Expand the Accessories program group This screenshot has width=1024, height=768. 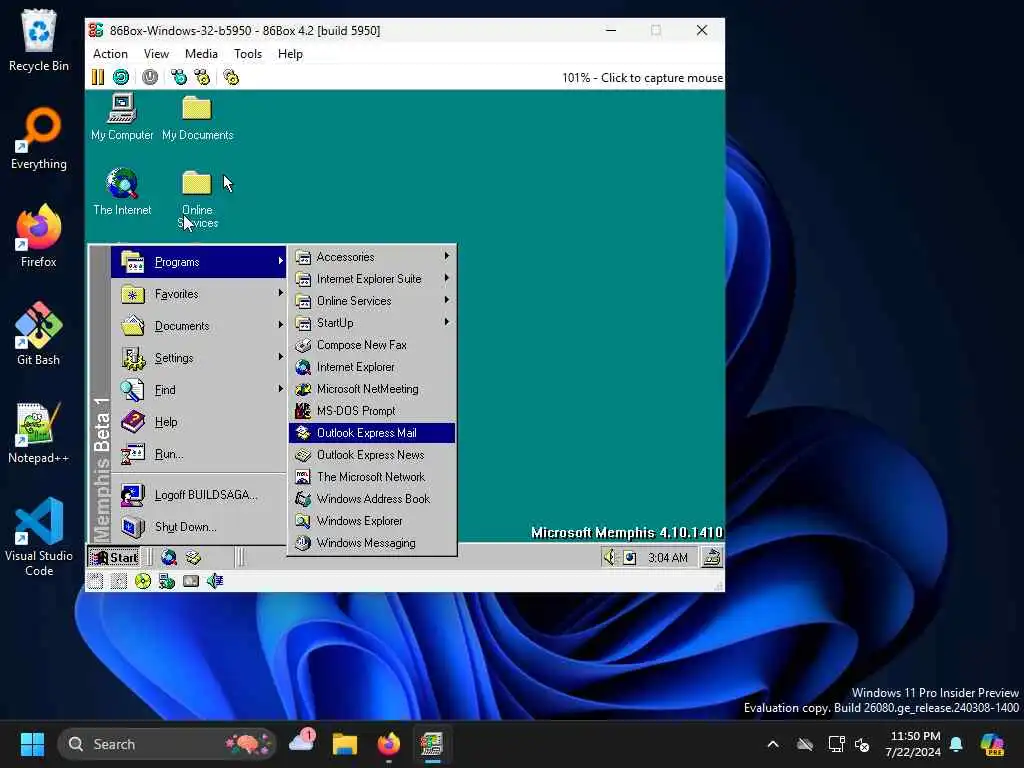[x=372, y=257]
